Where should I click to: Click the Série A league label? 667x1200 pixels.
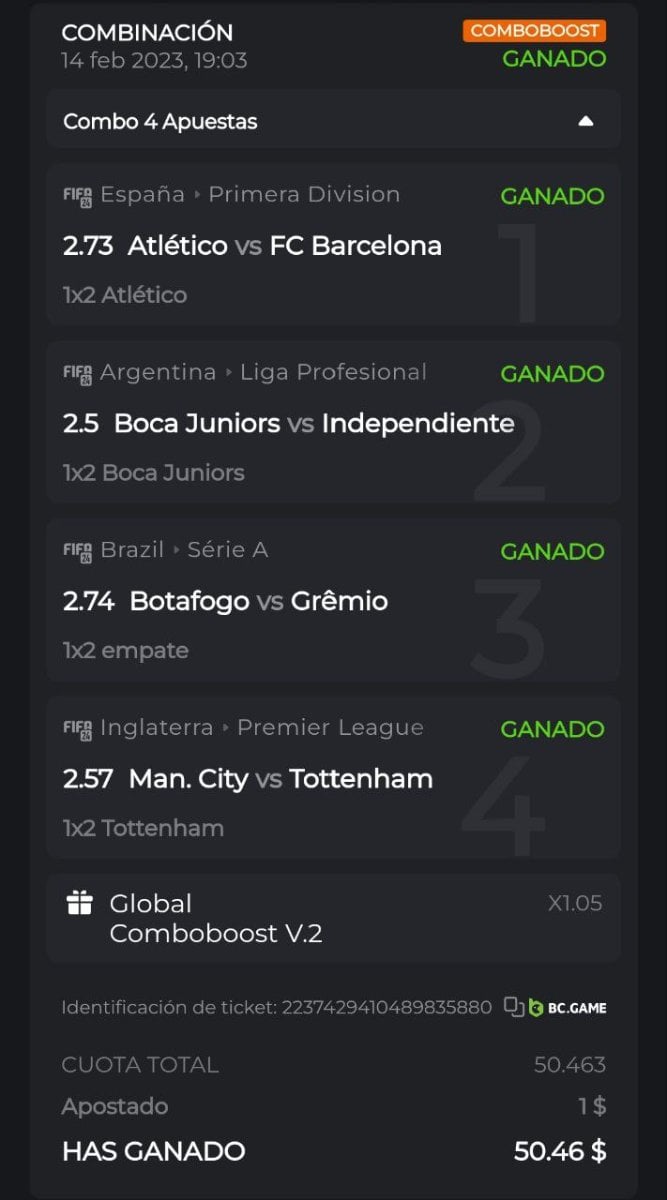pos(228,549)
